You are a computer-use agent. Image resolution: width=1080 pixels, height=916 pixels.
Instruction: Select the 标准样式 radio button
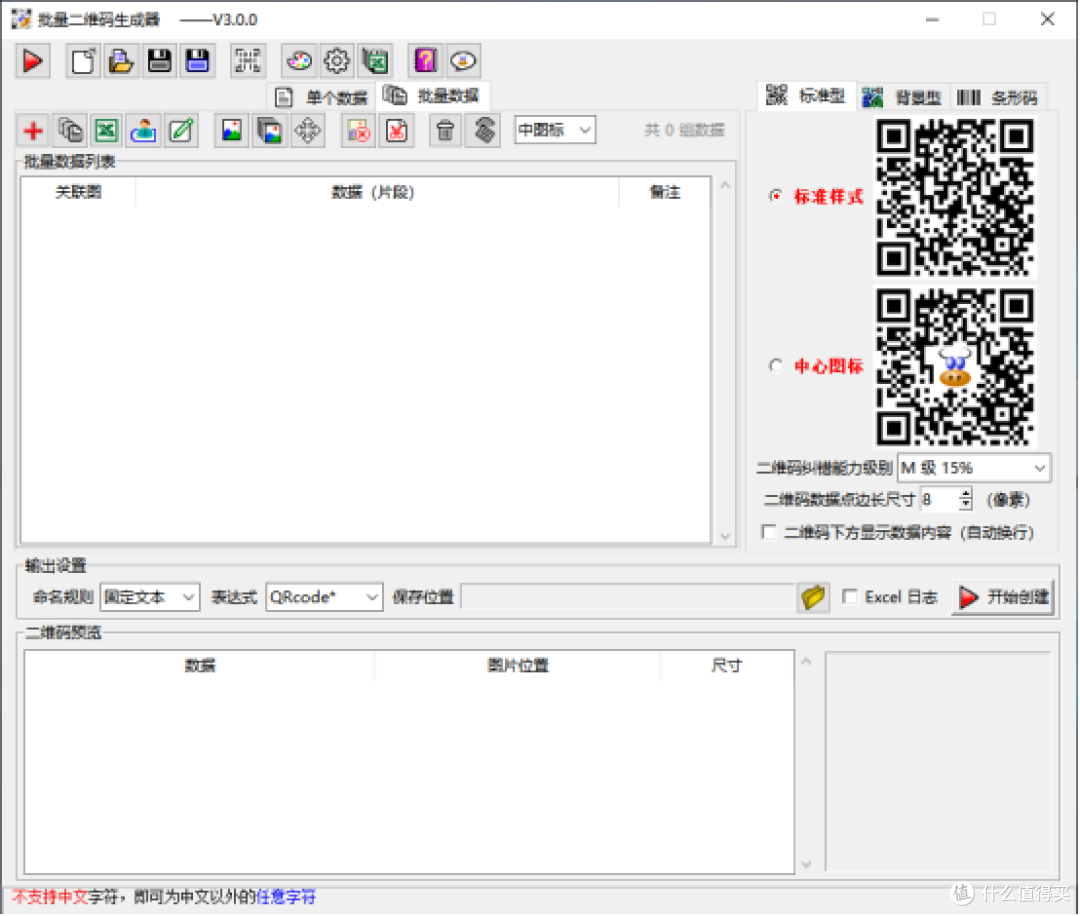pos(776,196)
